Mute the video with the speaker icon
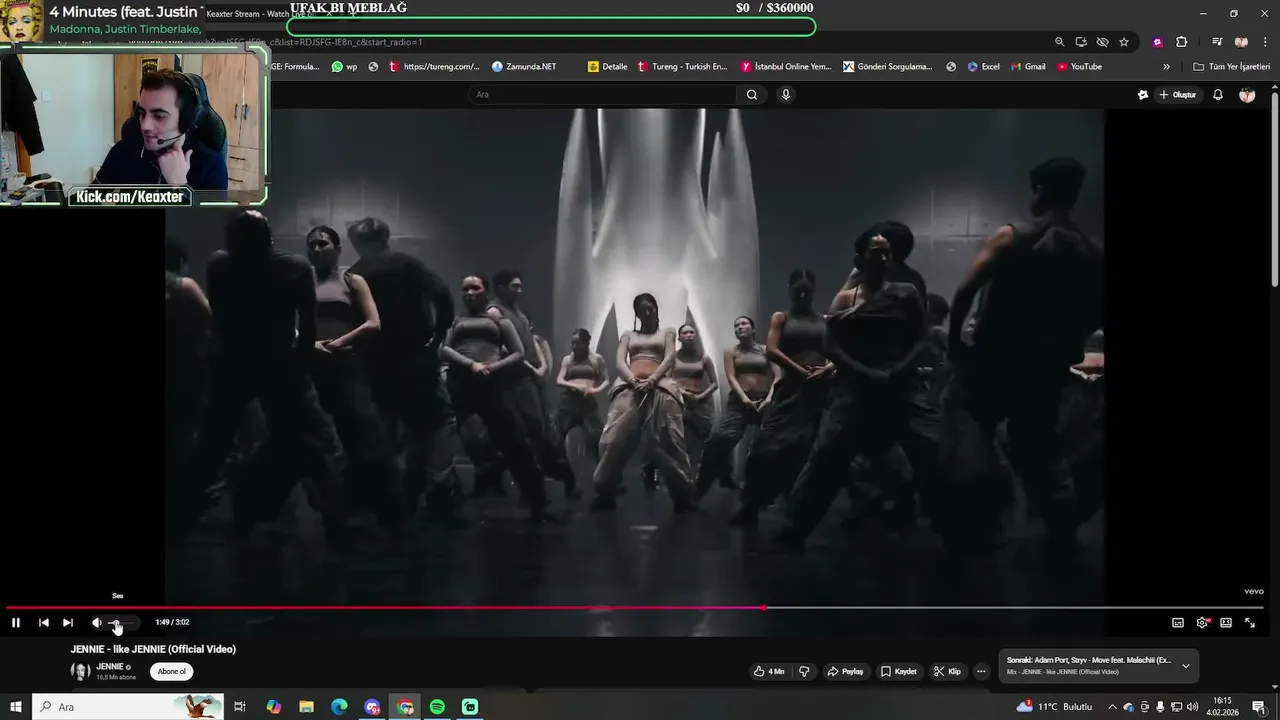The height and width of the screenshot is (720, 1280). click(x=97, y=622)
